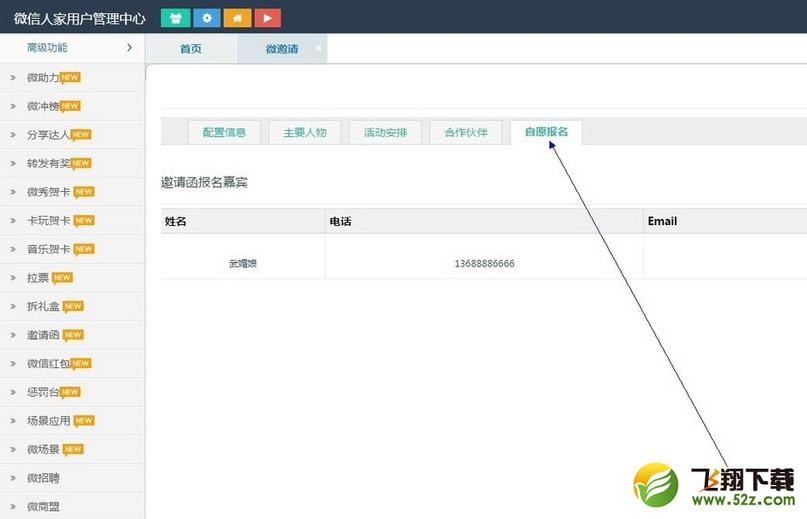Open 微招聘 in the sidebar
Image resolution: width=807 pixels, height=519 pixels.
tap(72, 478)
